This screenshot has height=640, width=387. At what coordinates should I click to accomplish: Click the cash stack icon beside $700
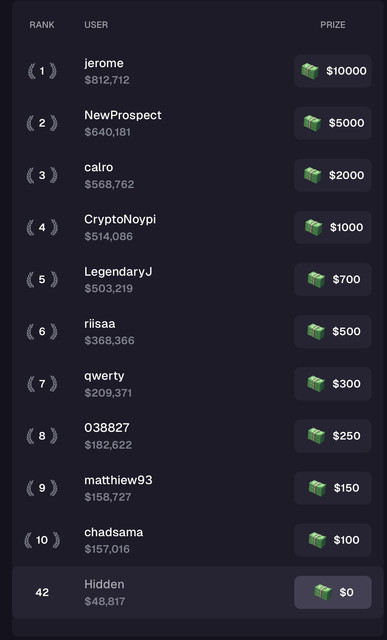316,280
